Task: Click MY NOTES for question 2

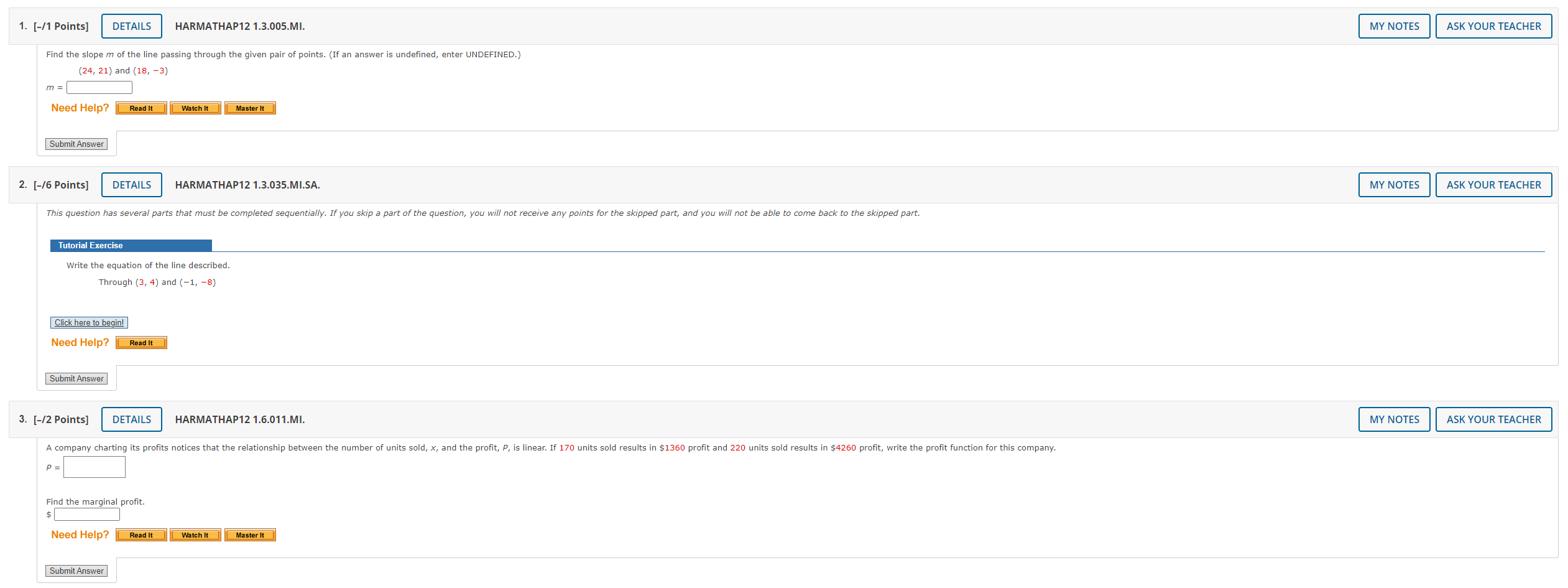Action: click(1394, 185)
